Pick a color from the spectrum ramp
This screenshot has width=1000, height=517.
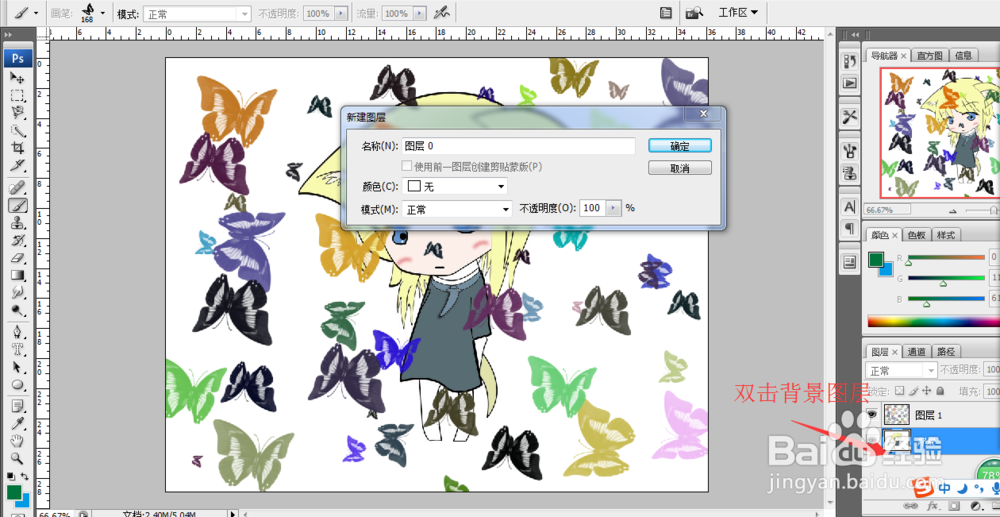[934, 321]
